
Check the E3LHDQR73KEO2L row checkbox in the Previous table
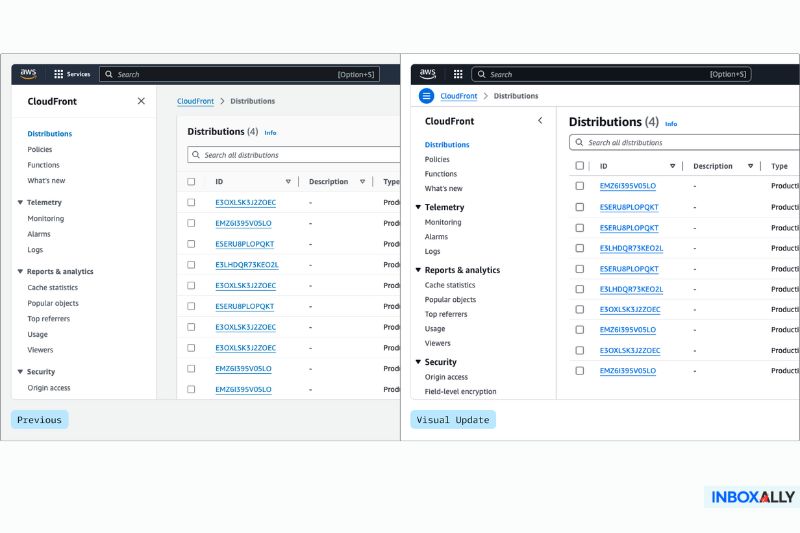(191, 265)
